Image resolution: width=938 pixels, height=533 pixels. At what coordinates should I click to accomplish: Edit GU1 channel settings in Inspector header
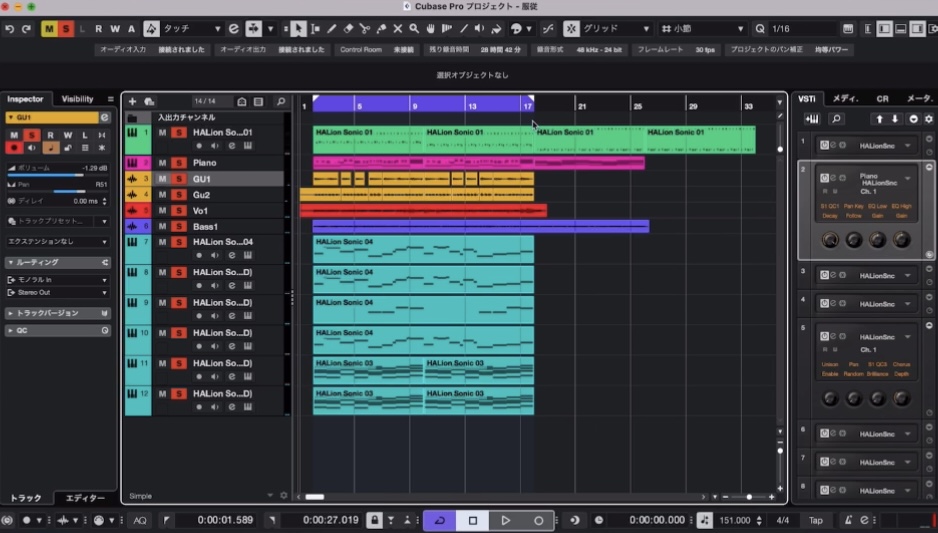coord(105,117)
